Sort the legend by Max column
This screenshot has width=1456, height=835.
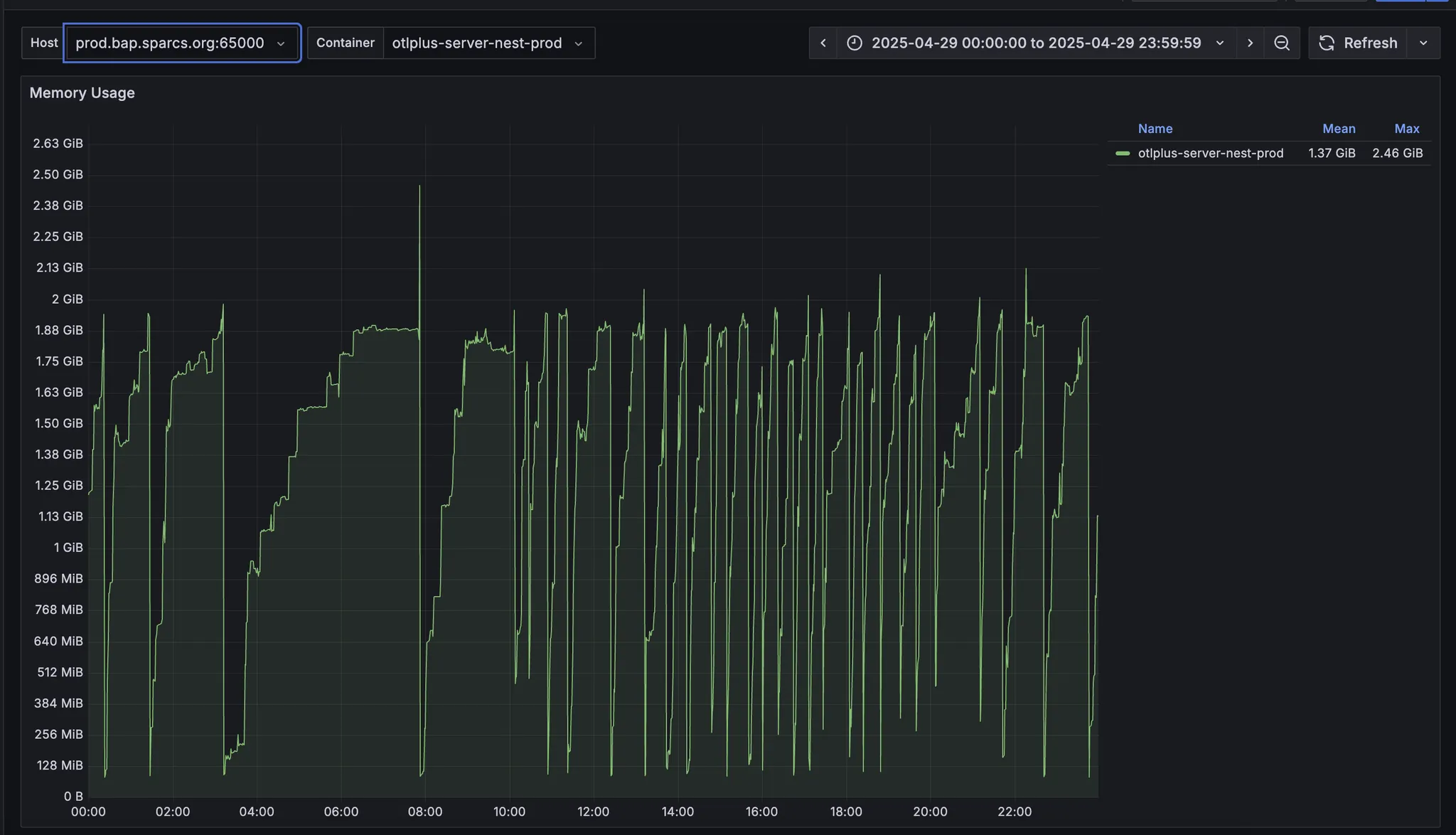click(1406, 129)
